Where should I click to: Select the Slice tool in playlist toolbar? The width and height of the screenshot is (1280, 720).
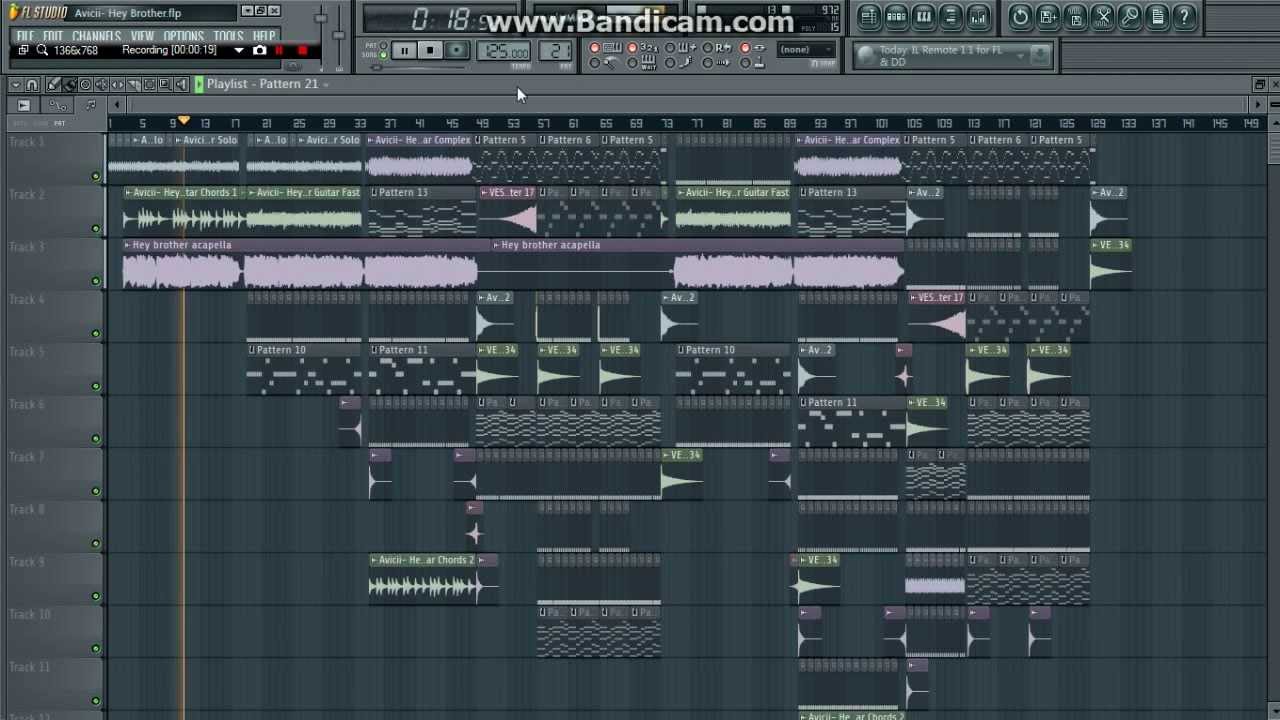[x=134, y=85]
